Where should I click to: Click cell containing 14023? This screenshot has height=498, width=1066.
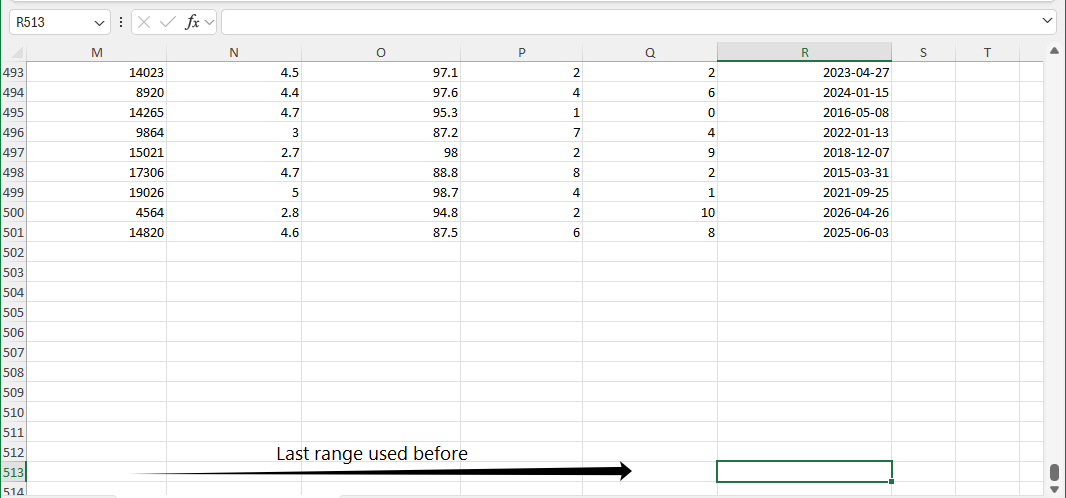point(97,72)
